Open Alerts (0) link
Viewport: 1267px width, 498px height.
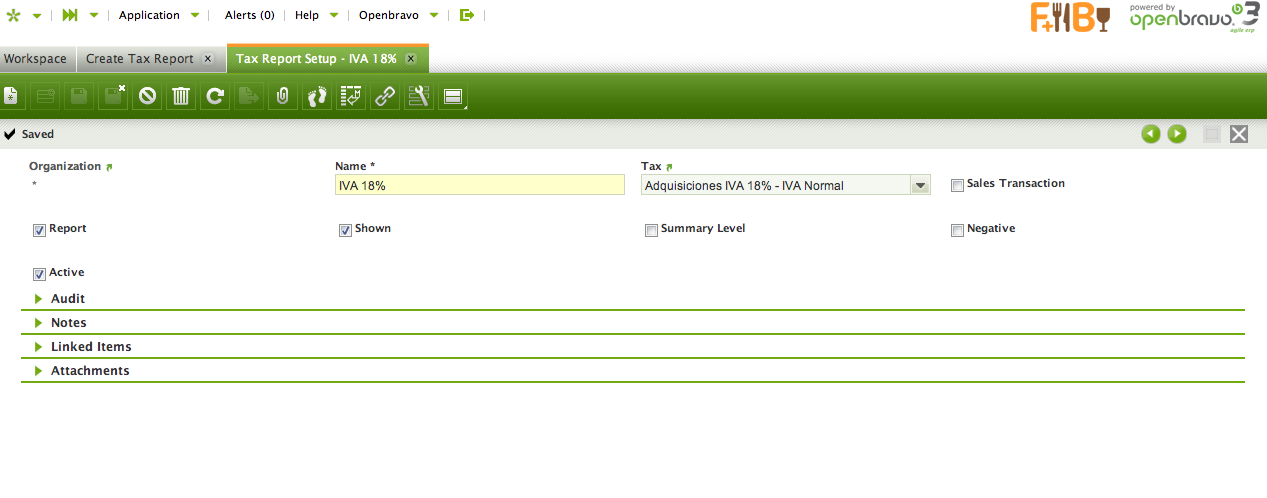[249, 15]
